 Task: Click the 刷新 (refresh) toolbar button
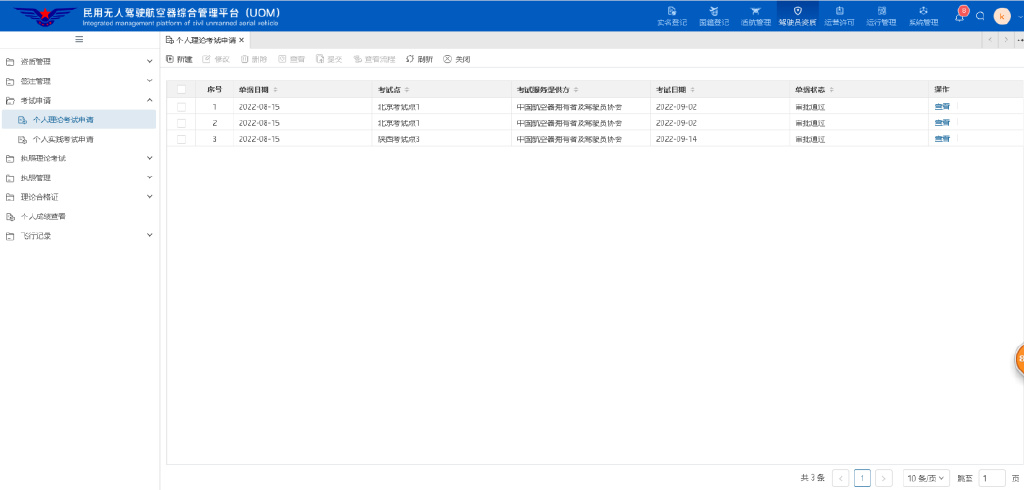[419, 59]
